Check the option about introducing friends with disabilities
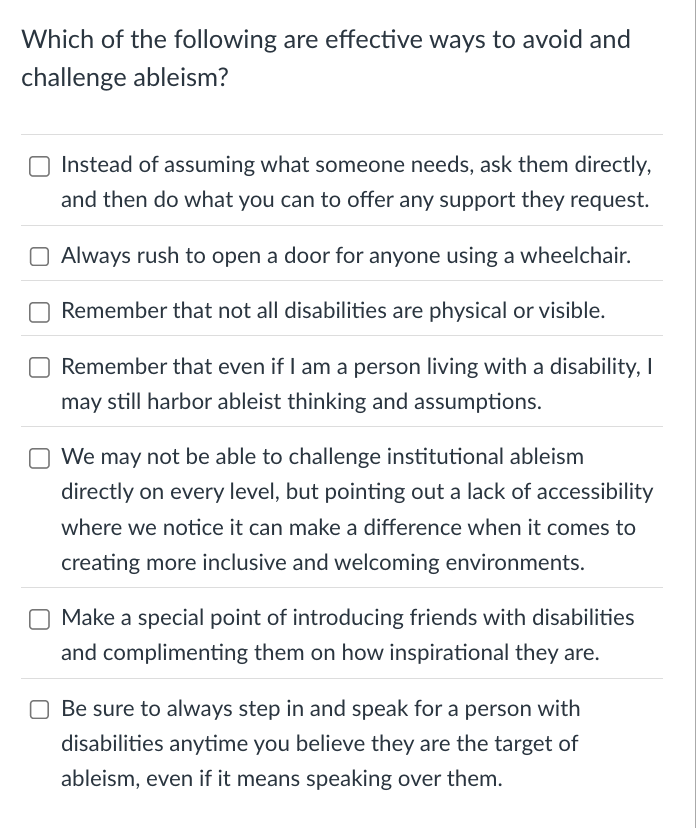The width and height of the screenshot is (700, 828). pyautogui.click(x=40, y=619)
